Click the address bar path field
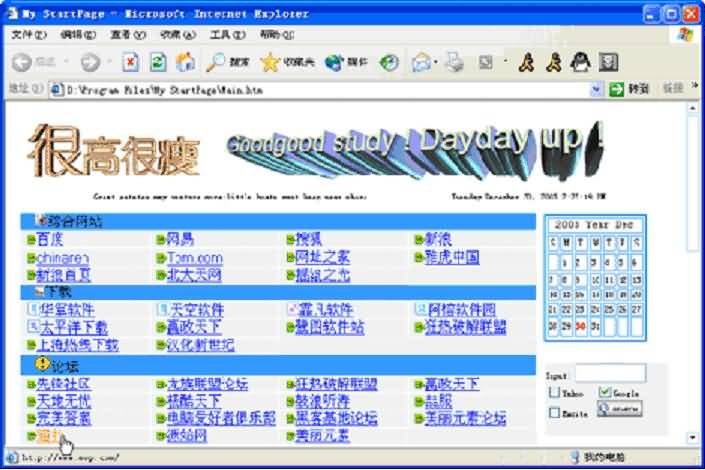The height and width of the screenshot is (470, 705). pos(326,90)
